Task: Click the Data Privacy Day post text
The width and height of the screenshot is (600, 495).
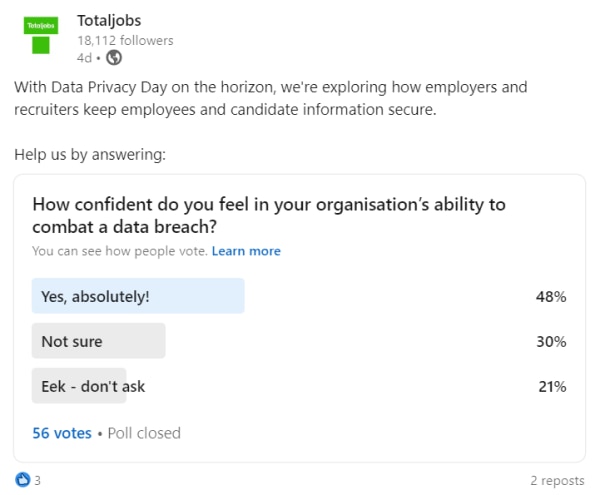Action: [271, 98]
